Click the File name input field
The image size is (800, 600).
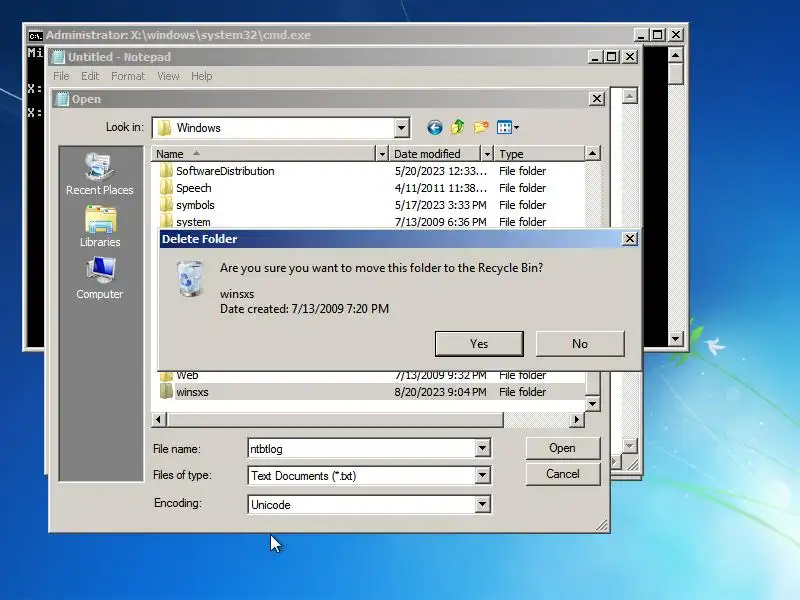click(361, 448)
